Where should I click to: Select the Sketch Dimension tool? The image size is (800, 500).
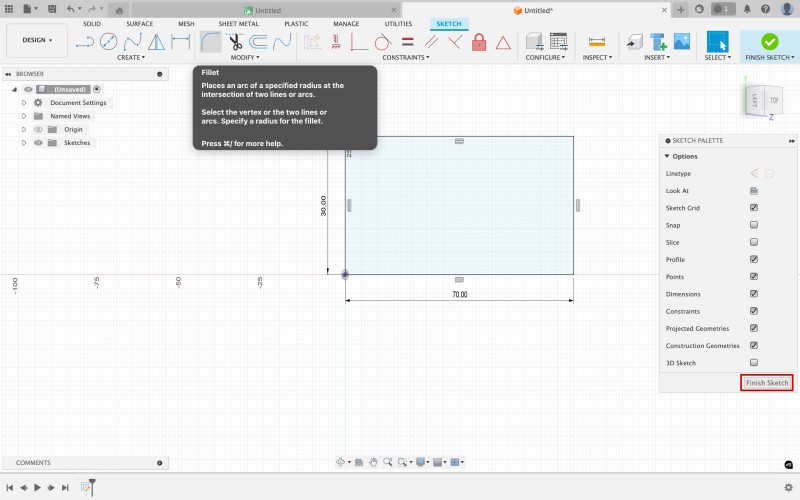[181, 42]
